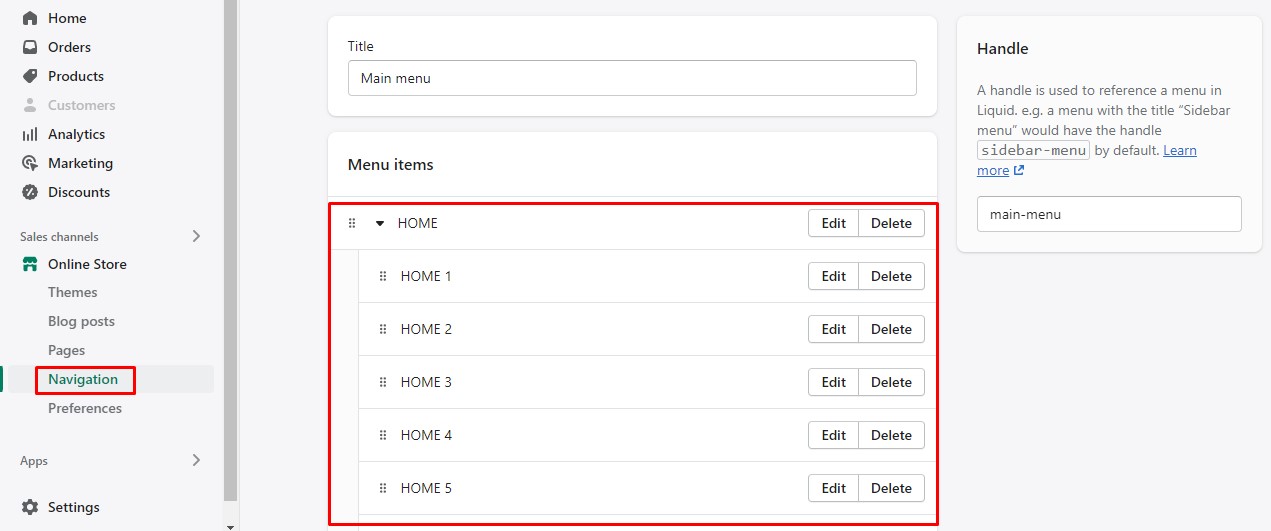The width and height of the screenshot is (1271, 531).
Task: Click the Online Store storefront icon
Action: [x=30, y=264]
